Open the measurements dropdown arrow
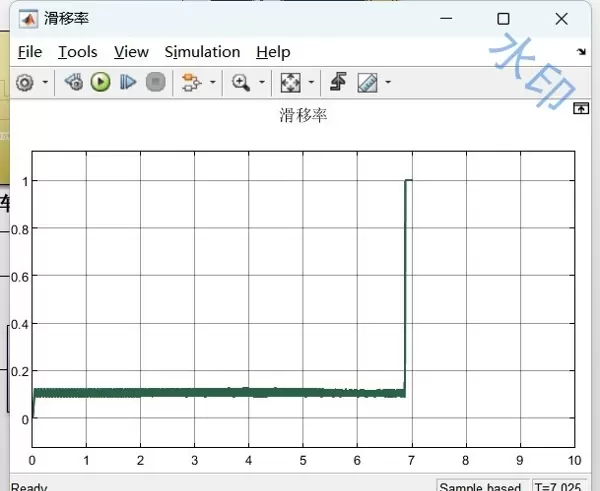This screenshot has width=600, height=491. [x=388, y=84]
